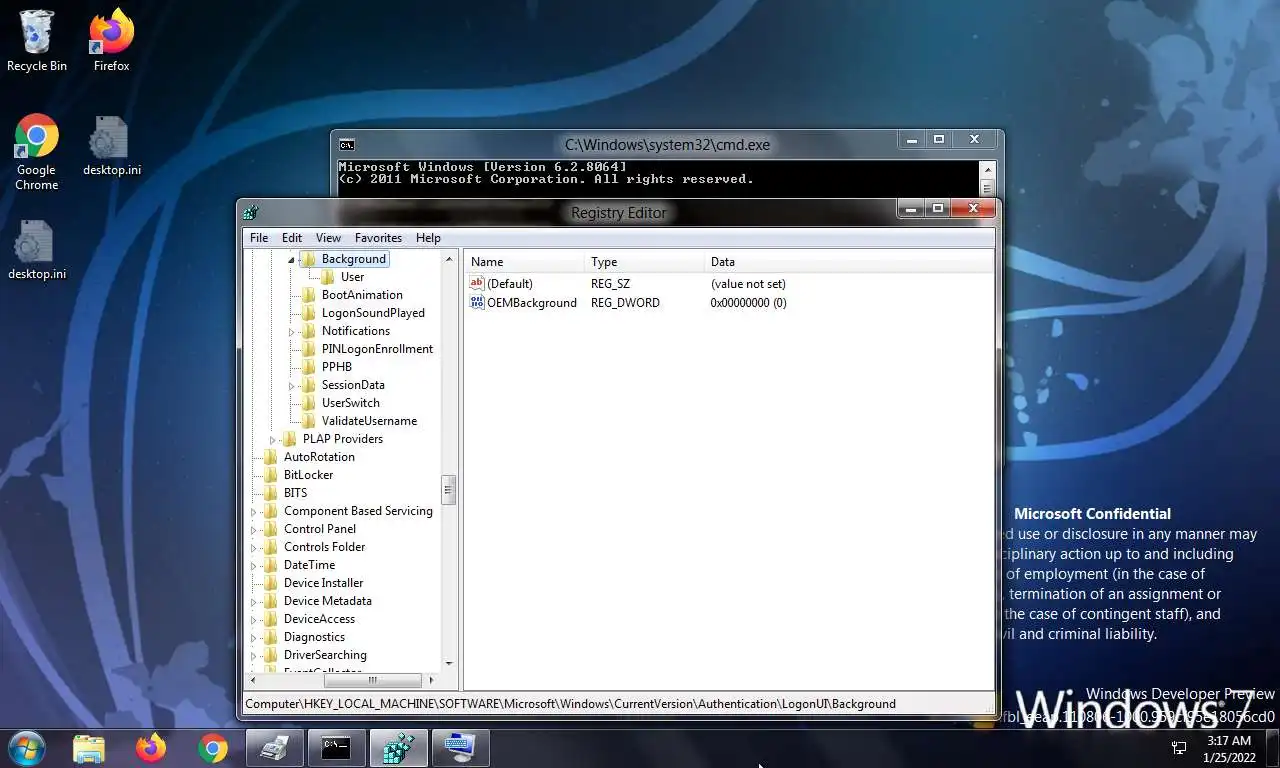This screenshot has width=1280, height=768.
Task: Sort values by the Type column header
Action: [644, 262]
